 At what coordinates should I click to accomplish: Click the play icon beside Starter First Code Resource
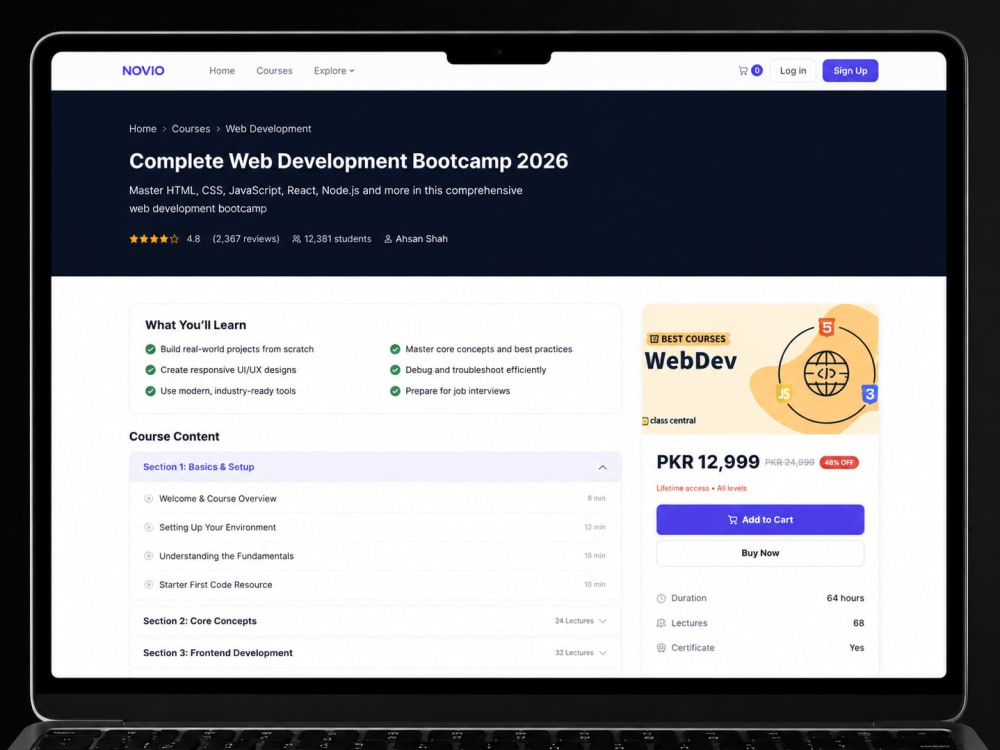click(149, 585)
